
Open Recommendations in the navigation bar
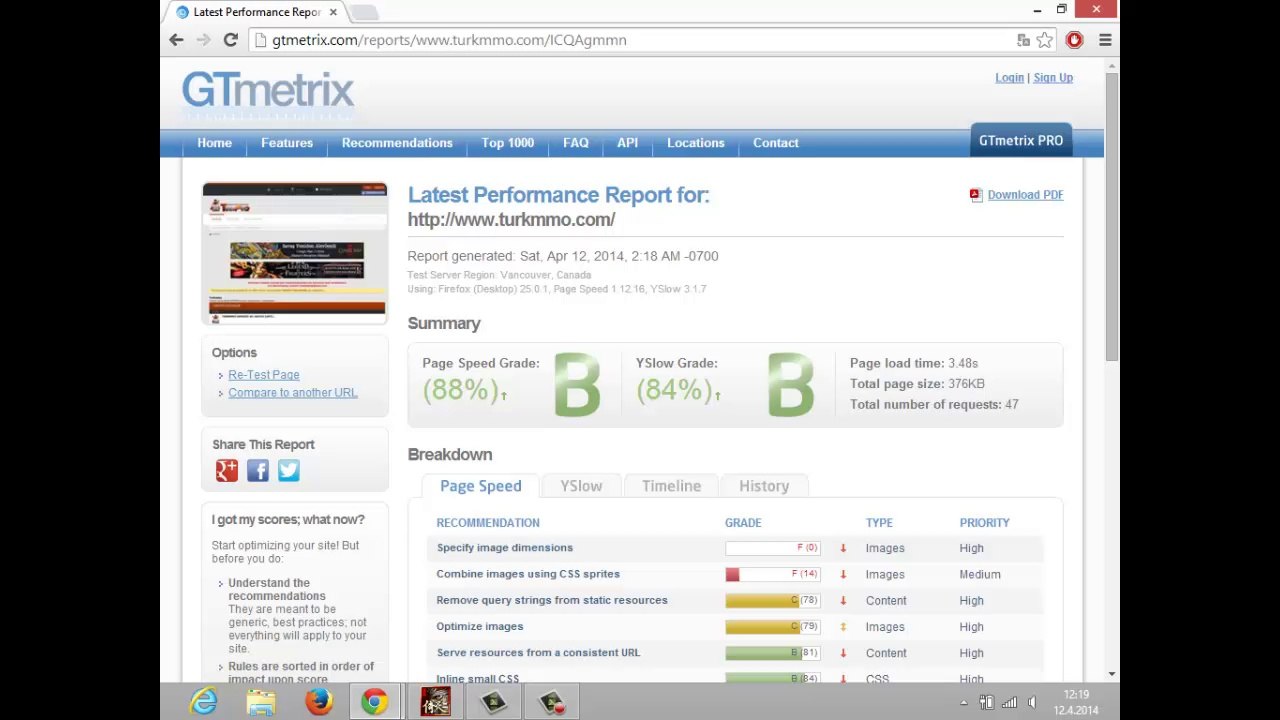(x=397, y=143)
